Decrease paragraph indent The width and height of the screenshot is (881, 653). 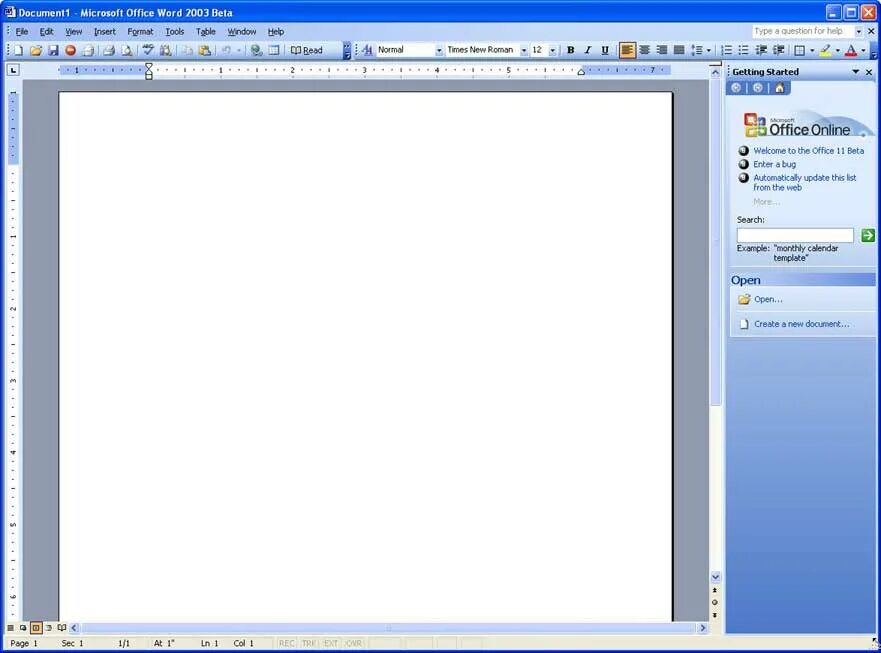[761, 51]
